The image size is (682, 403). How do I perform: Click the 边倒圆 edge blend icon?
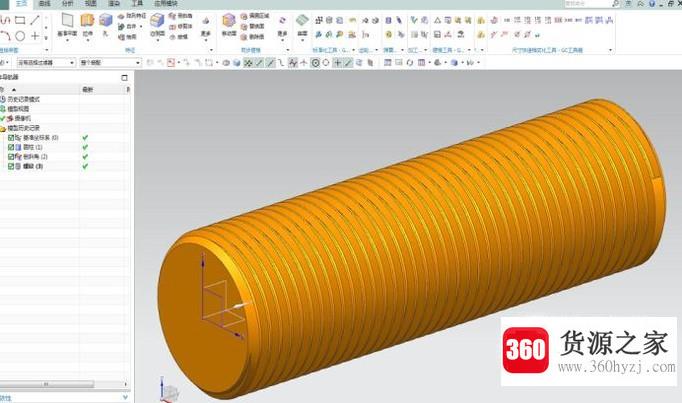(x=157, y=20)
